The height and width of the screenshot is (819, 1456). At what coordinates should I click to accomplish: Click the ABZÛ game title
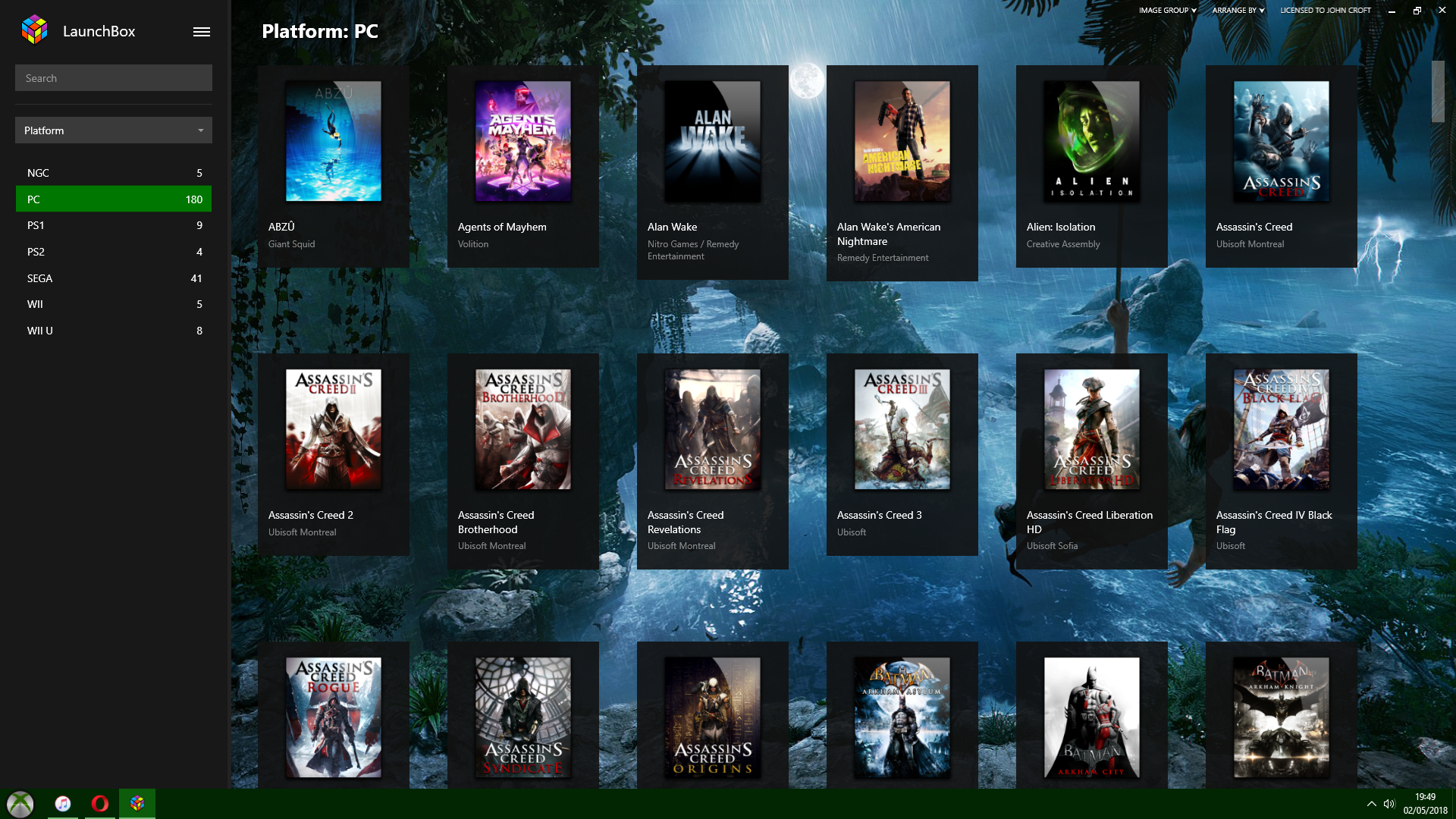click(281, 227)
